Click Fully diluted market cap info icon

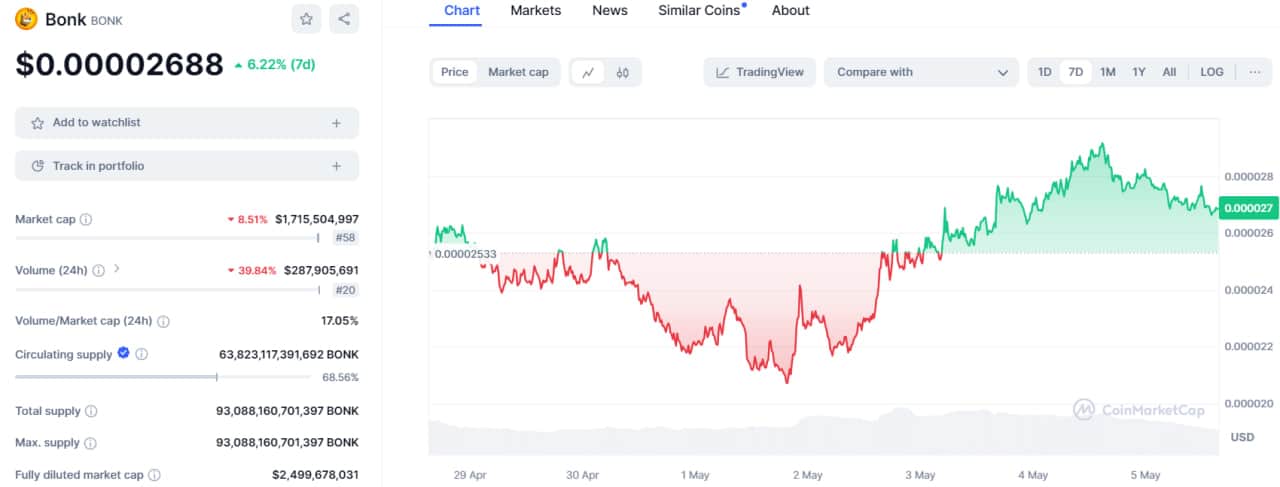click(154, 475)
